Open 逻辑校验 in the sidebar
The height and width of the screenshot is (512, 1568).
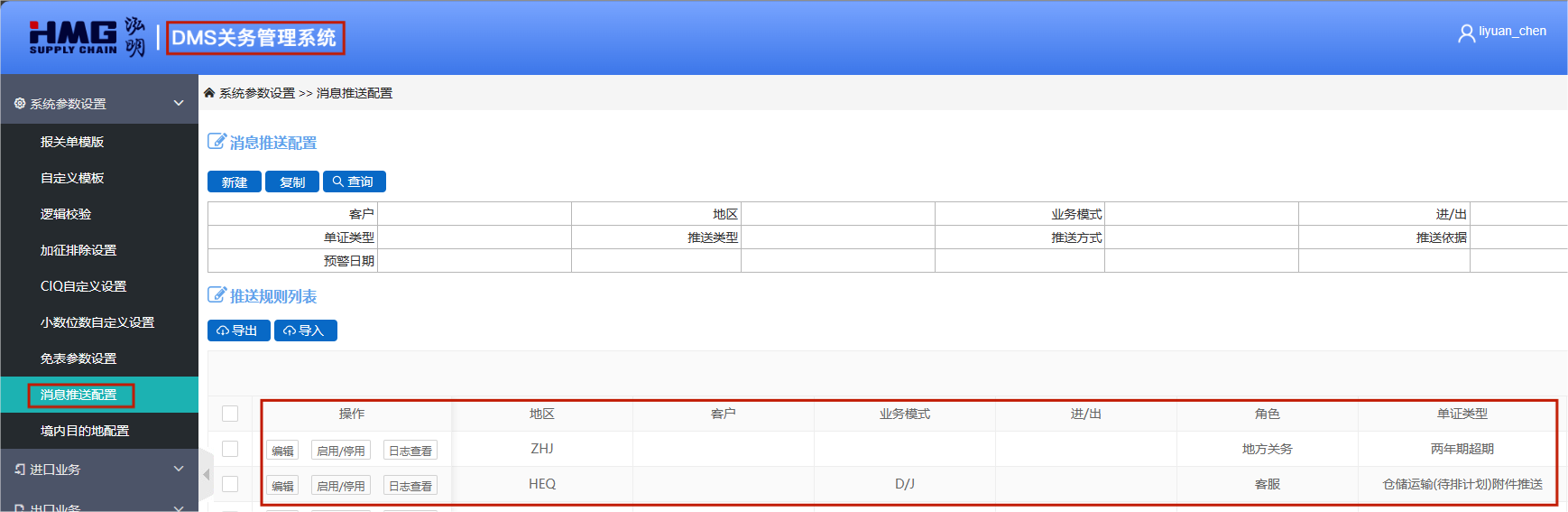click(66, 214)
